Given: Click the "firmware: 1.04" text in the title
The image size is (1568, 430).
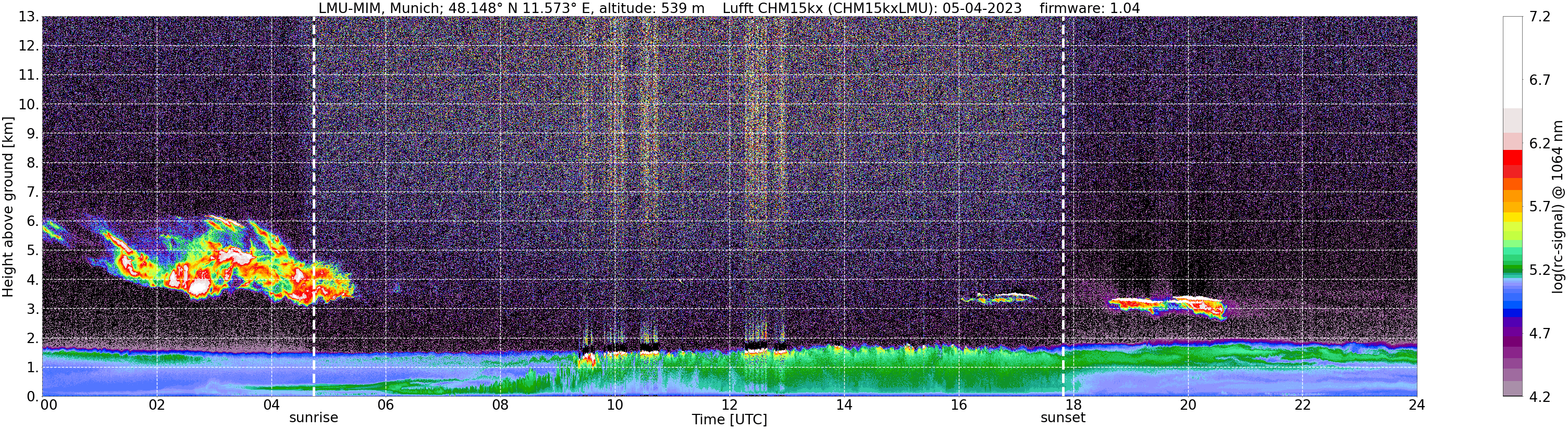Looking at the screenshot, I should coord(1090,8).
